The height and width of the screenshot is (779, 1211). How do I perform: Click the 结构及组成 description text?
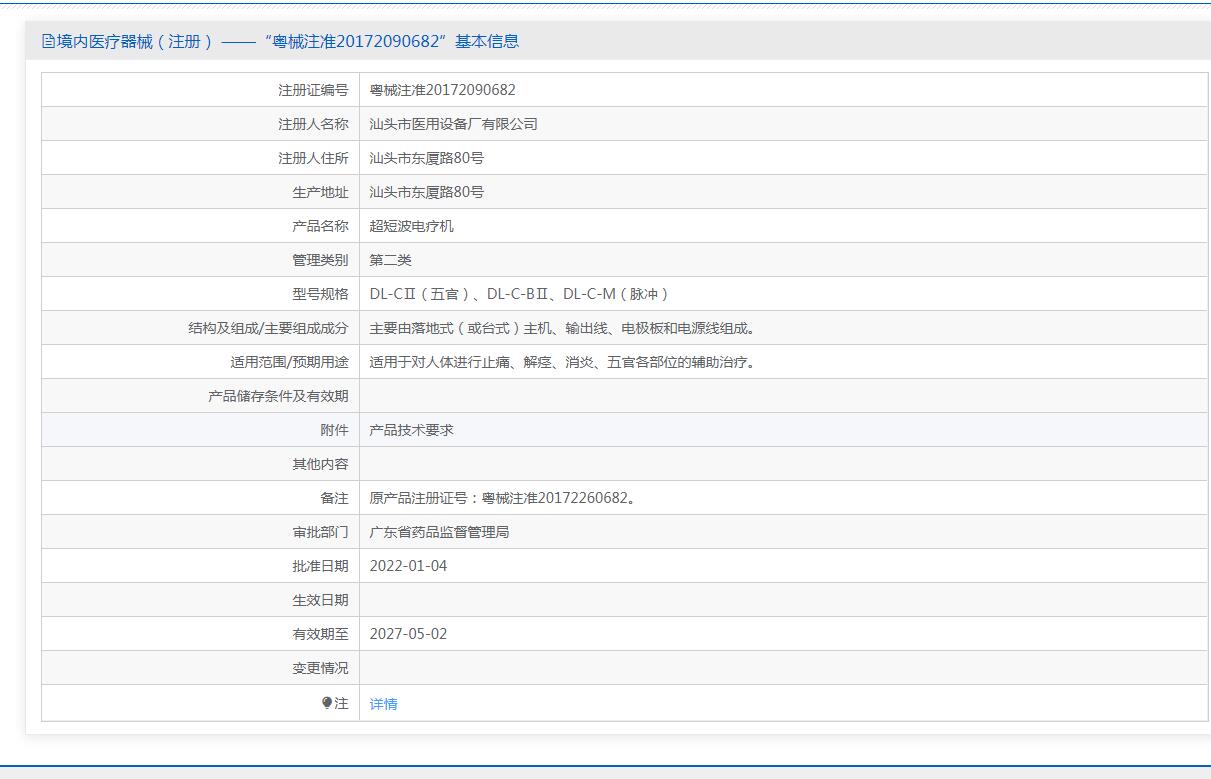(x=561, y=328)
